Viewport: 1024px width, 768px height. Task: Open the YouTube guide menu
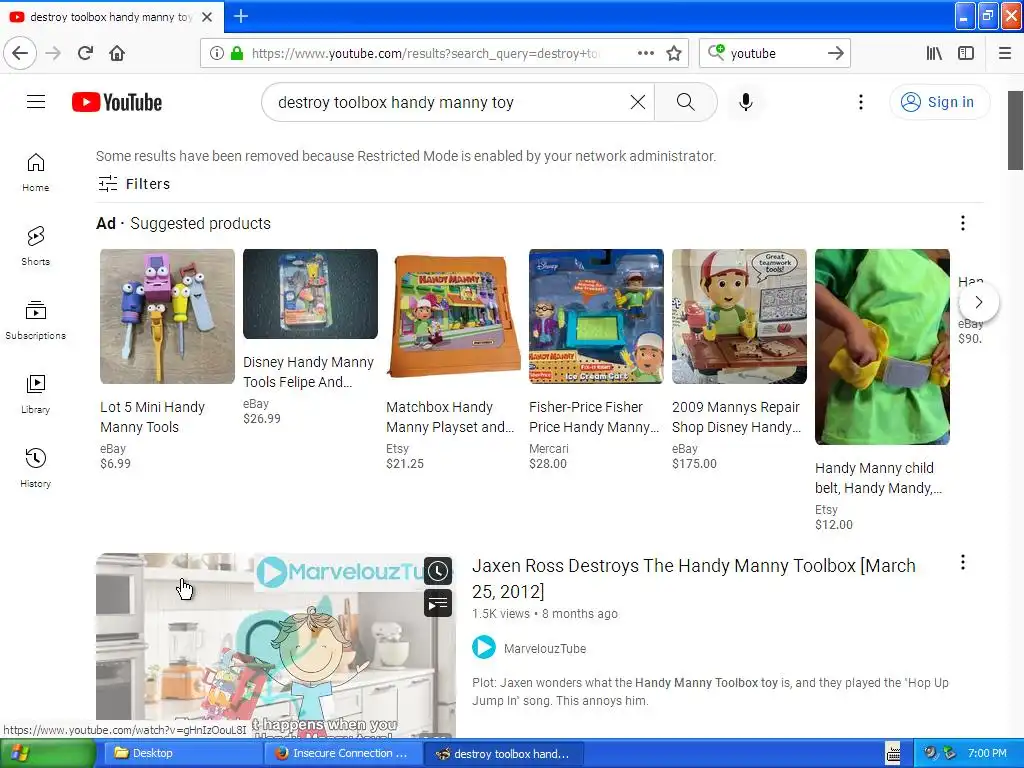[36, 102]
